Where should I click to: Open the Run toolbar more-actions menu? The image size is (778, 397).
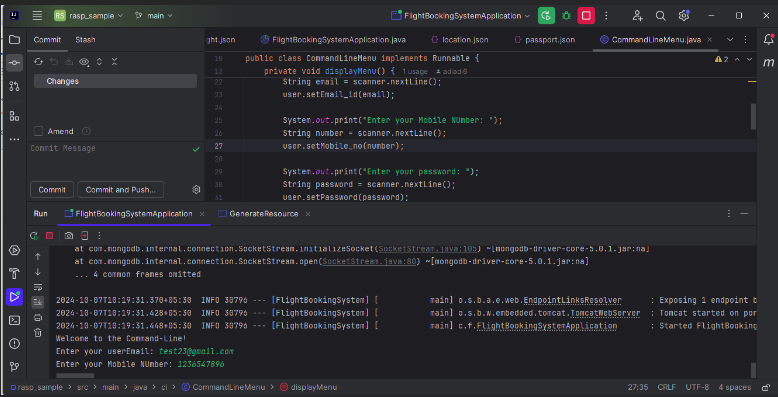tap(99, 236)
